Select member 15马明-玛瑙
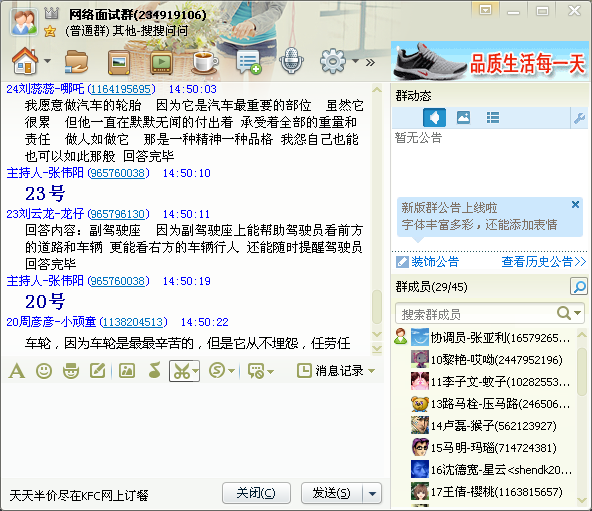 pyautogui.click(x=484, y=448)
